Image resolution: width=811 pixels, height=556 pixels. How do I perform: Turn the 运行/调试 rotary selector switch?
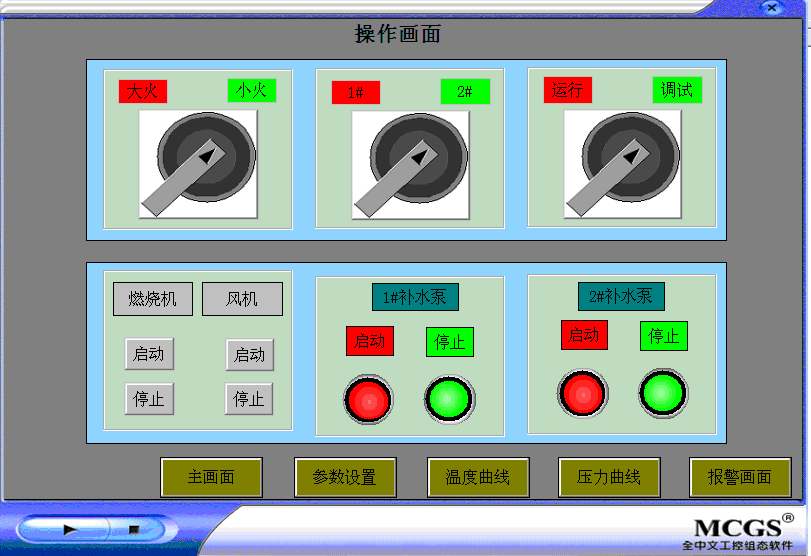pos(623,164)
